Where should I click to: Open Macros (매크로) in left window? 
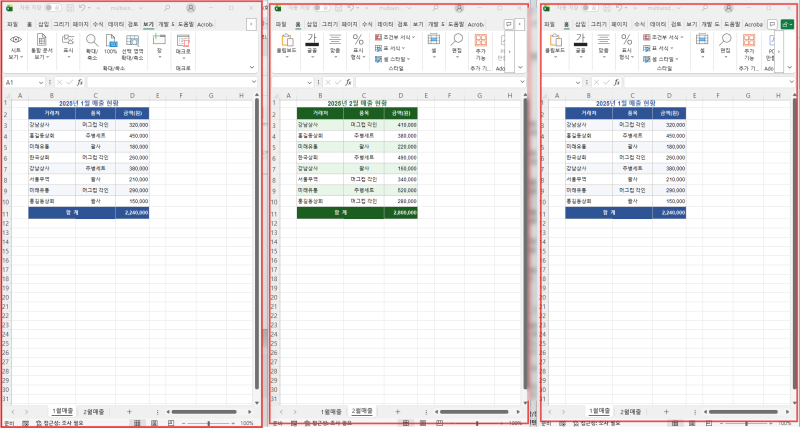(x=183, y=47)
